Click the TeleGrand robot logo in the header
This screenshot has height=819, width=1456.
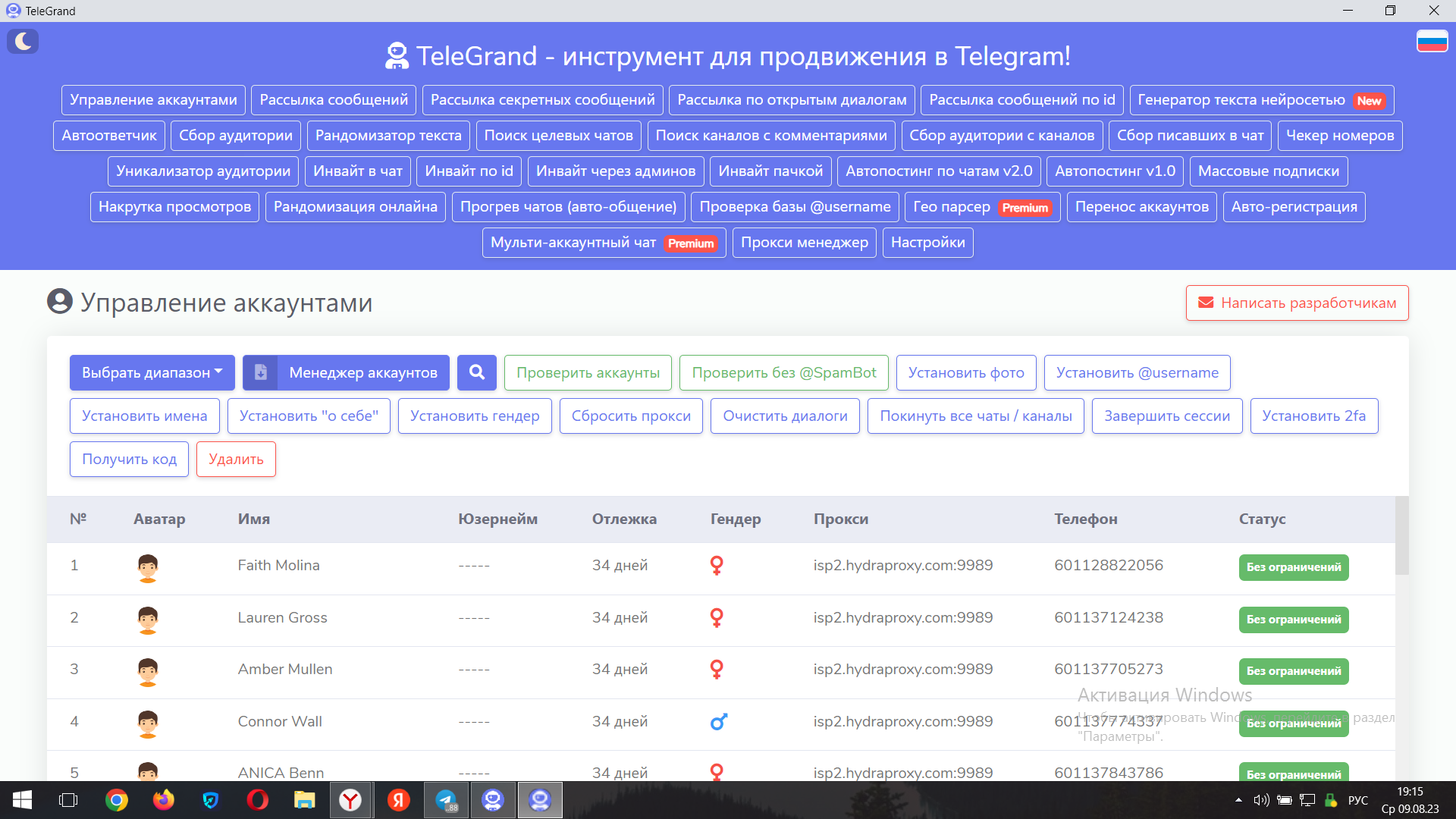point(396,56)
